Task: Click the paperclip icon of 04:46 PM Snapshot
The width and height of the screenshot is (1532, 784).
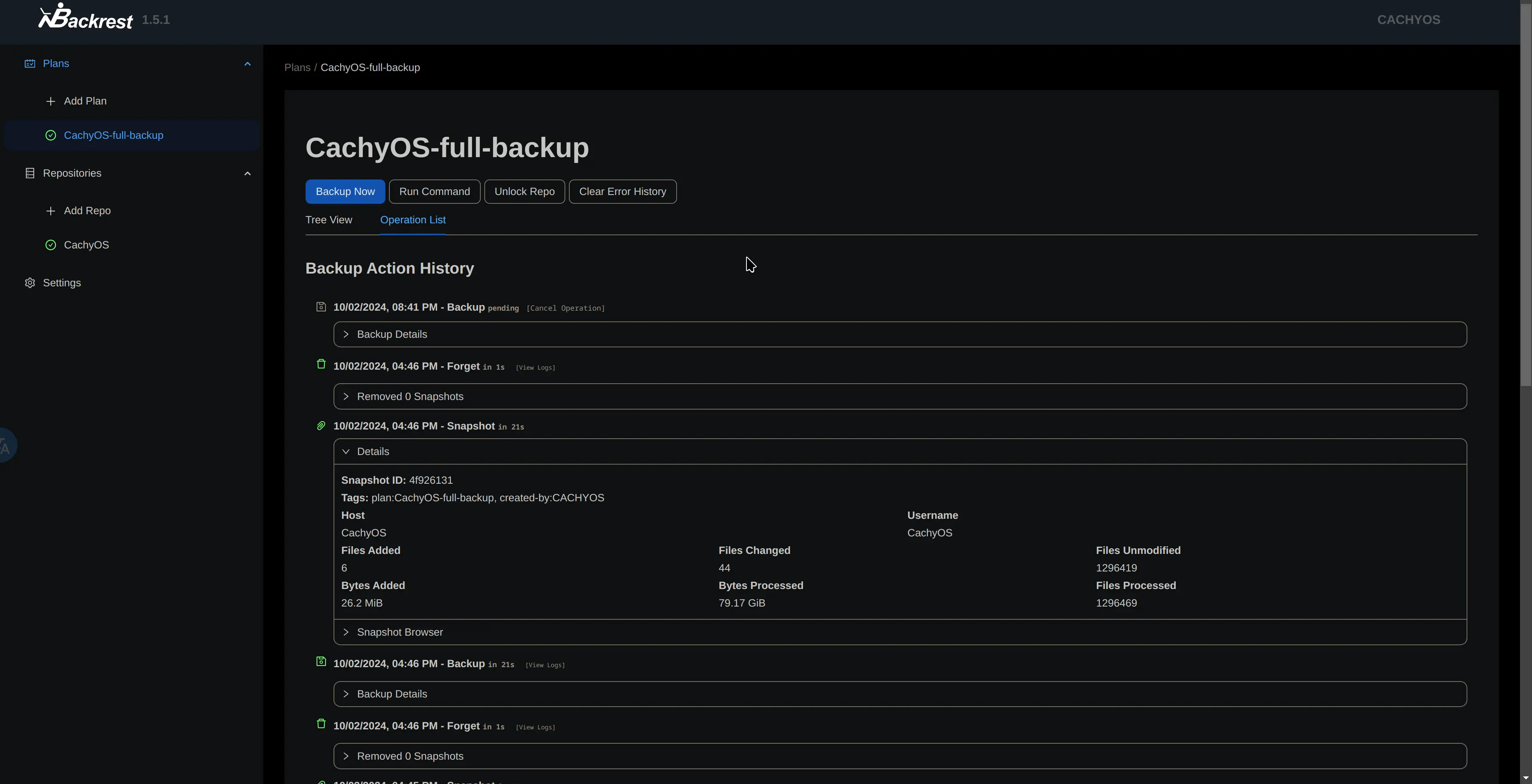Action: click(321, 425)
